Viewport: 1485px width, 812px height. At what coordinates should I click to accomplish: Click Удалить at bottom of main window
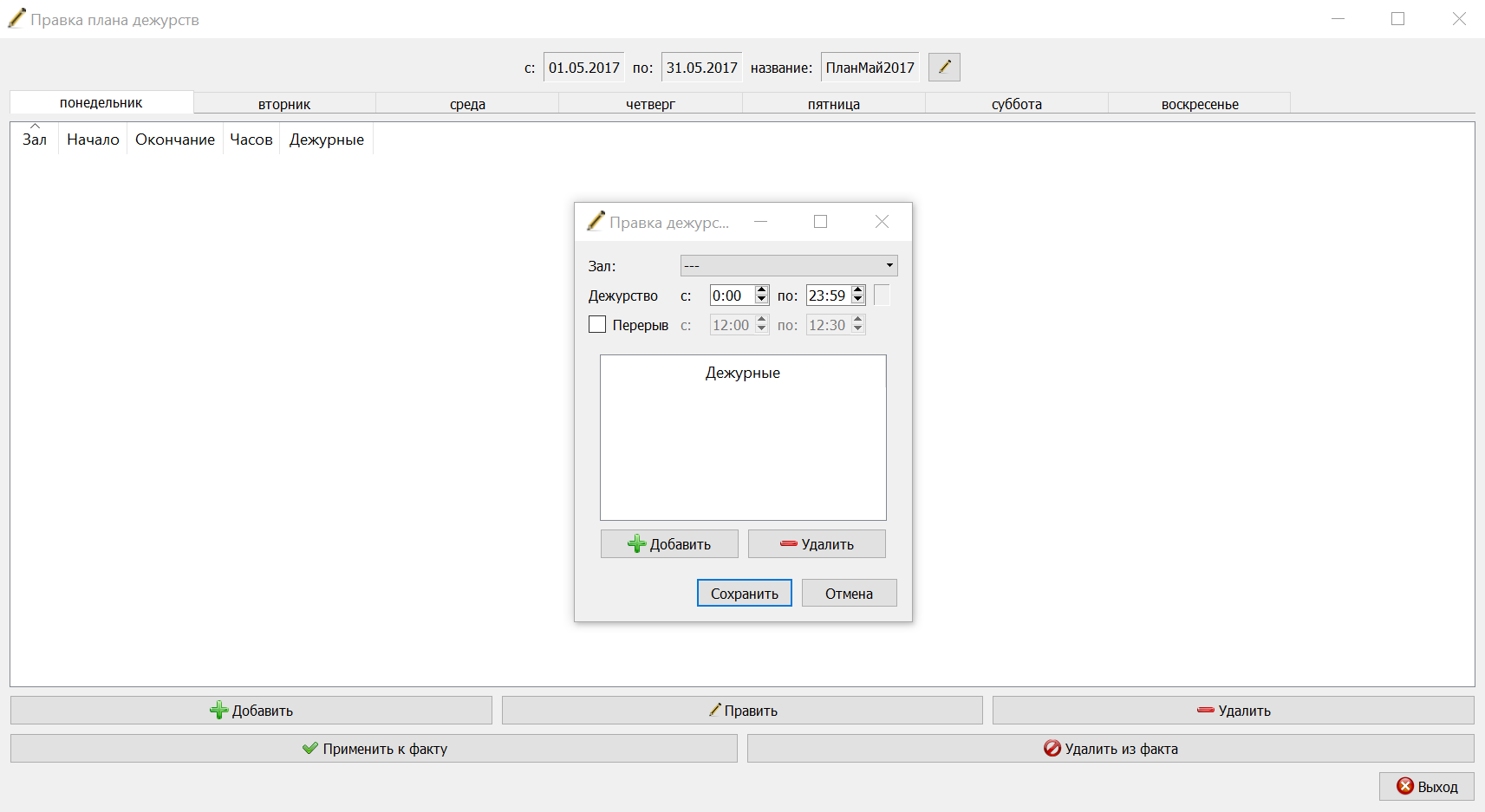point(1234,711)
